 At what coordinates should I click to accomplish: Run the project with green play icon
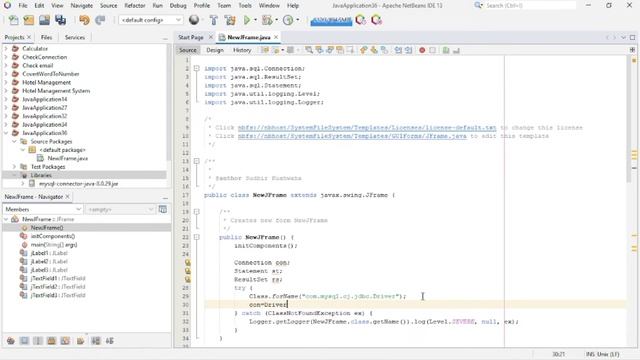247,20
